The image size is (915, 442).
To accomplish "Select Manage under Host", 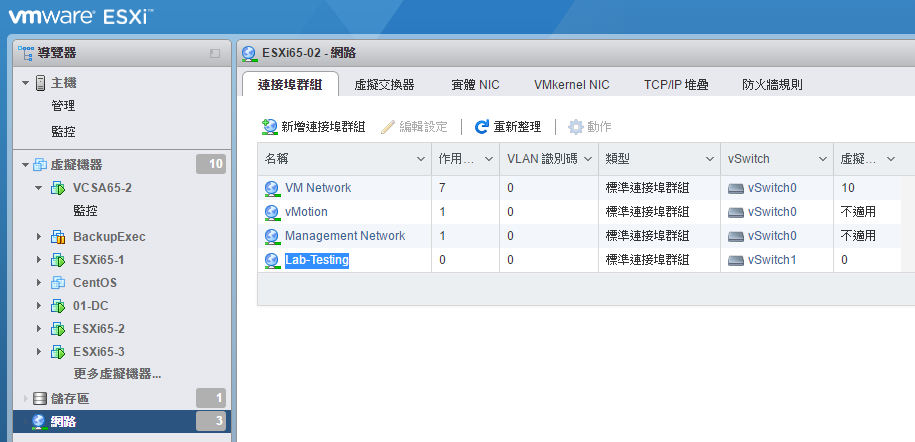I will (x=63, y=106).
